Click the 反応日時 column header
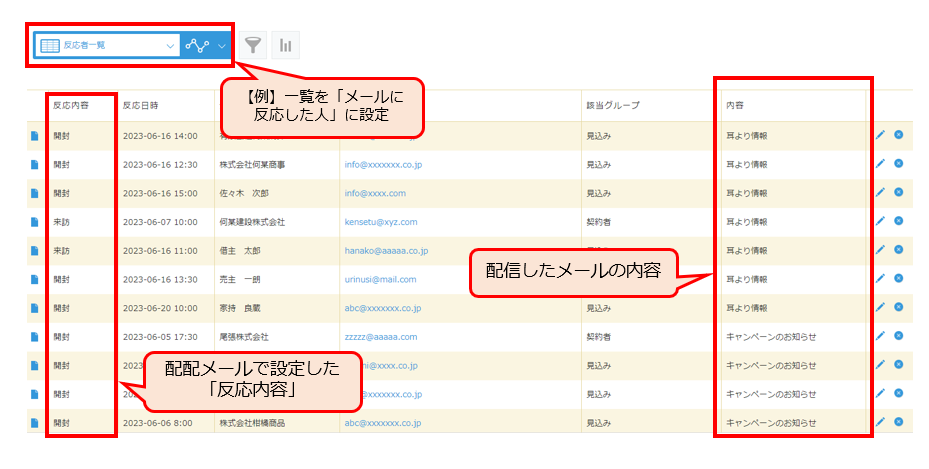The width and height of the screenshot is (929, 469). 140,105
